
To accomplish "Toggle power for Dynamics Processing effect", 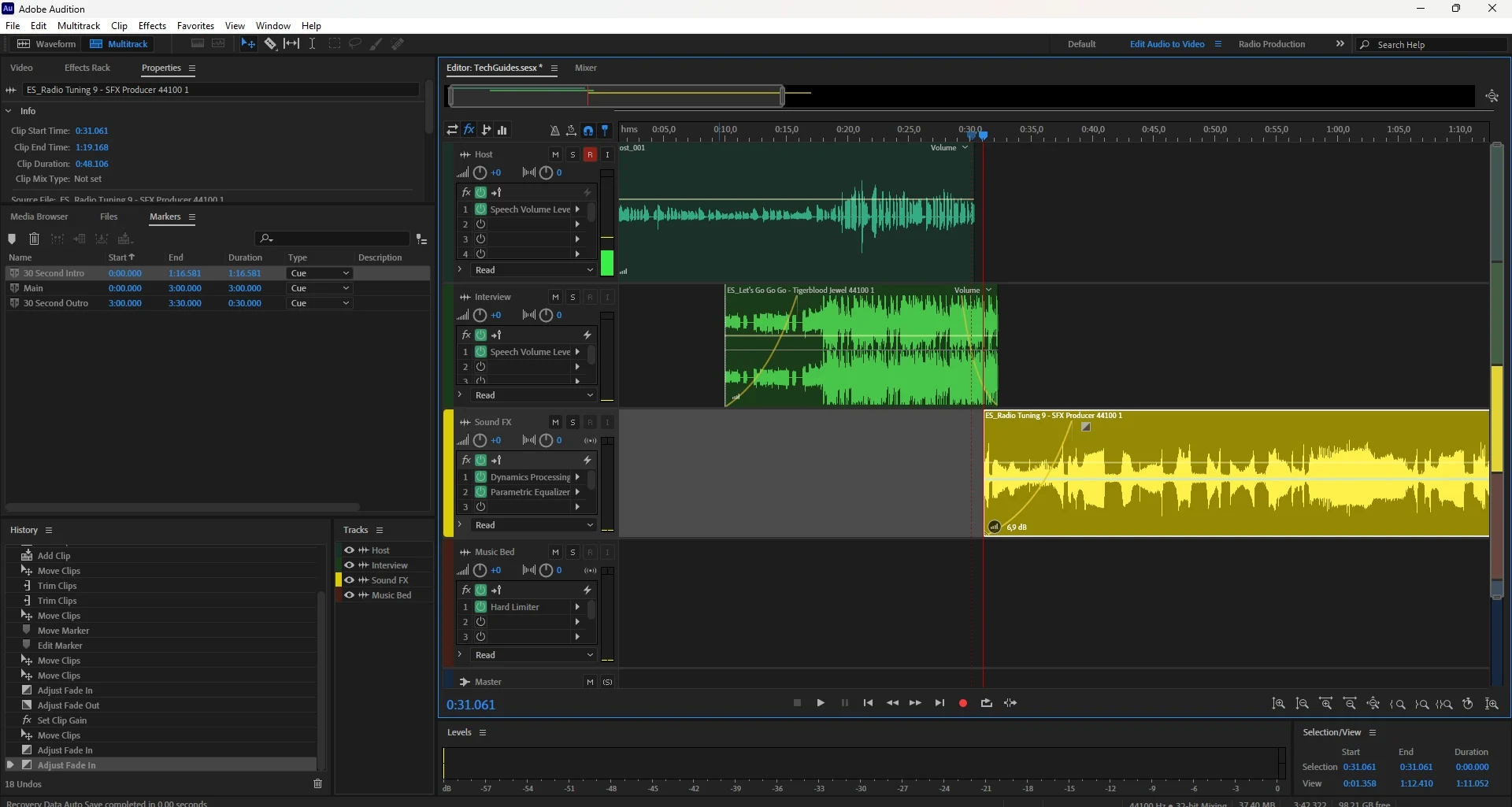I will 480,477.
